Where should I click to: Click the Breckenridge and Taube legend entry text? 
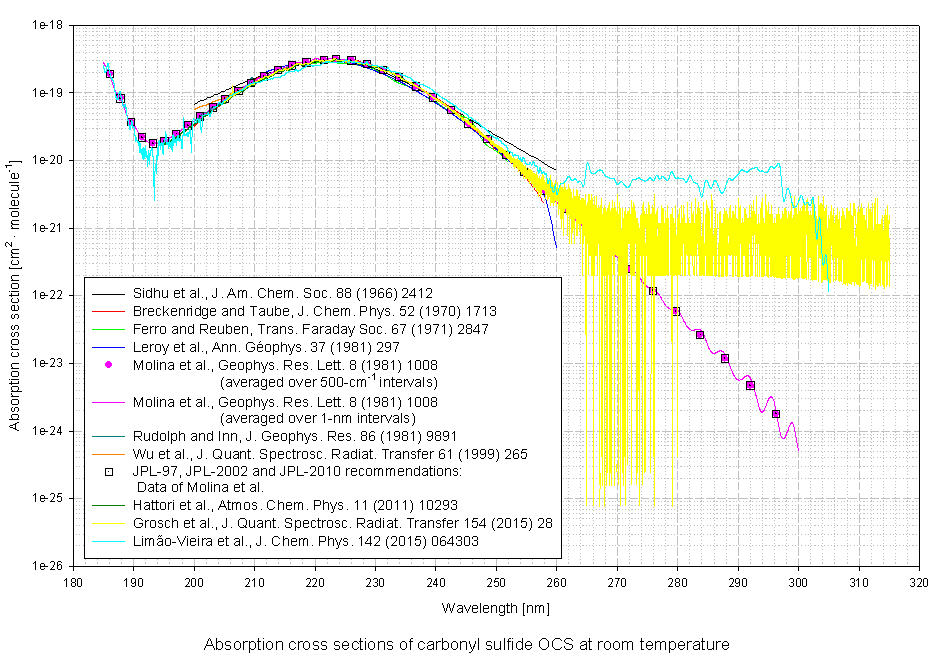[314, 312]
